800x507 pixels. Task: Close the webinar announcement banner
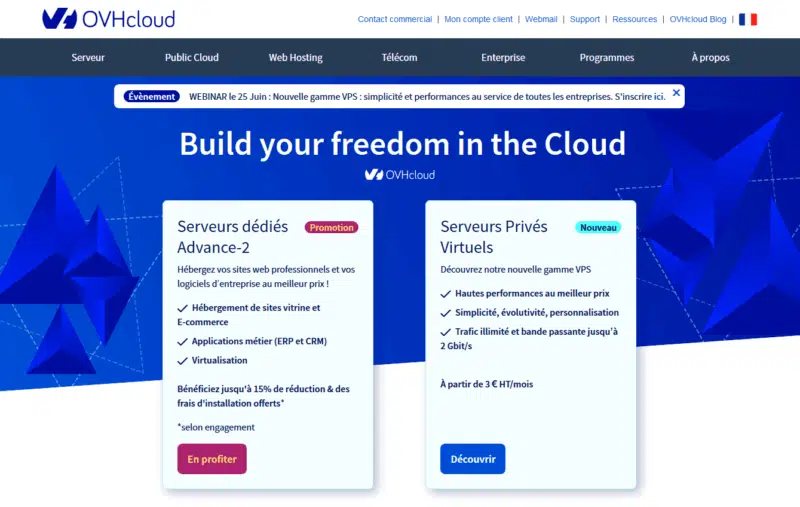[676, 93]
